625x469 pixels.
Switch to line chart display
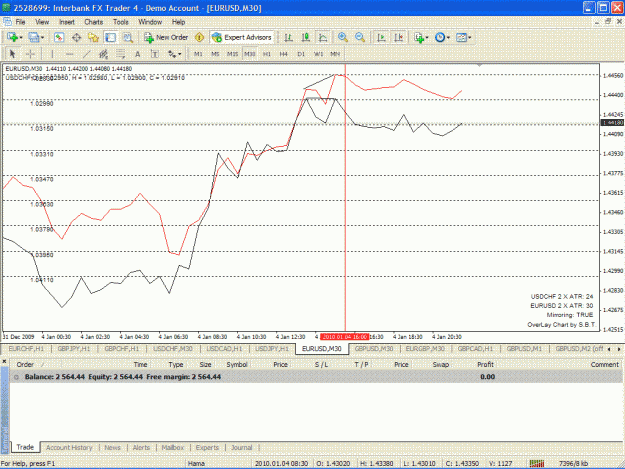tap(323, 37)
